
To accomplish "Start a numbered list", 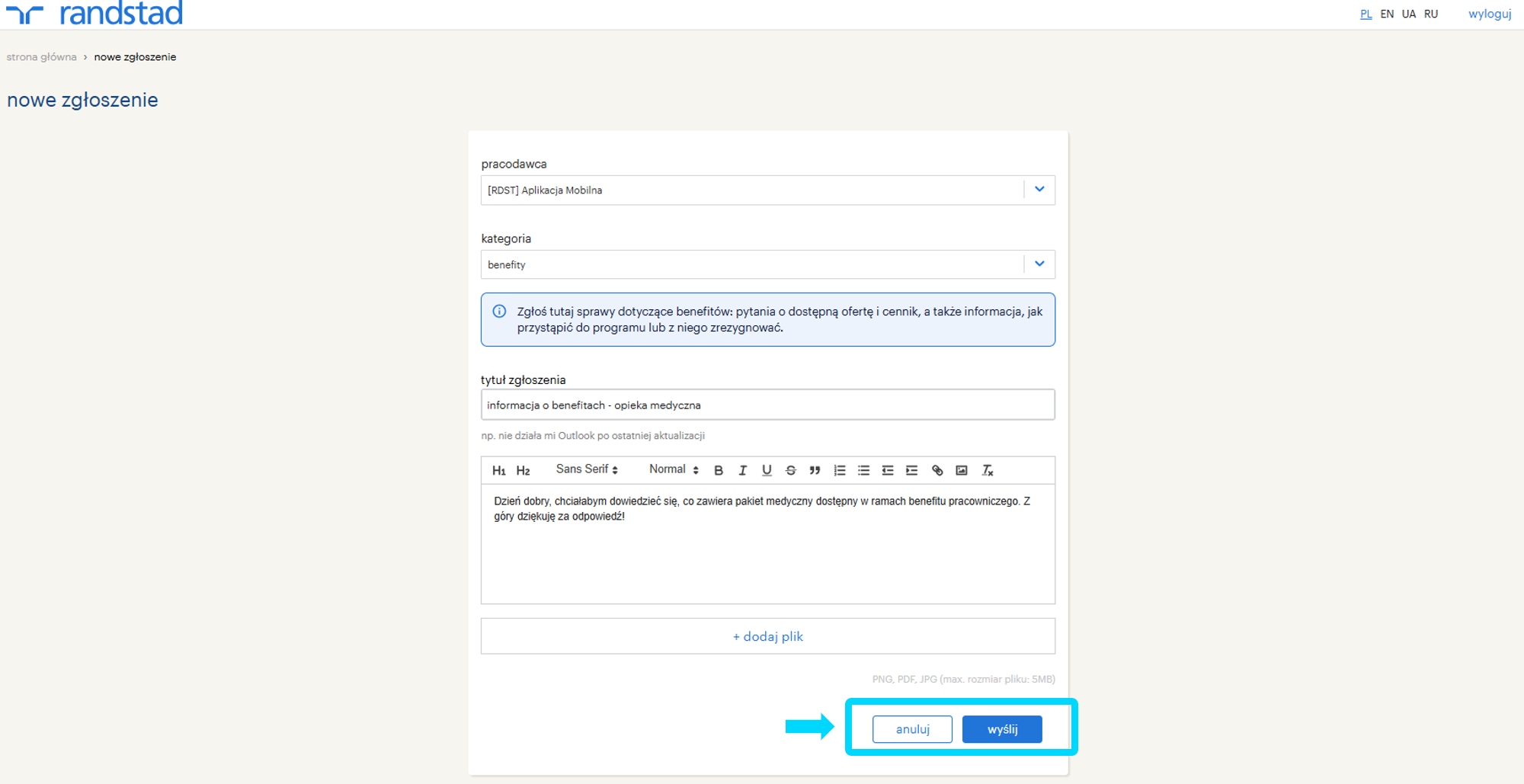I will (x=840, y=471).
